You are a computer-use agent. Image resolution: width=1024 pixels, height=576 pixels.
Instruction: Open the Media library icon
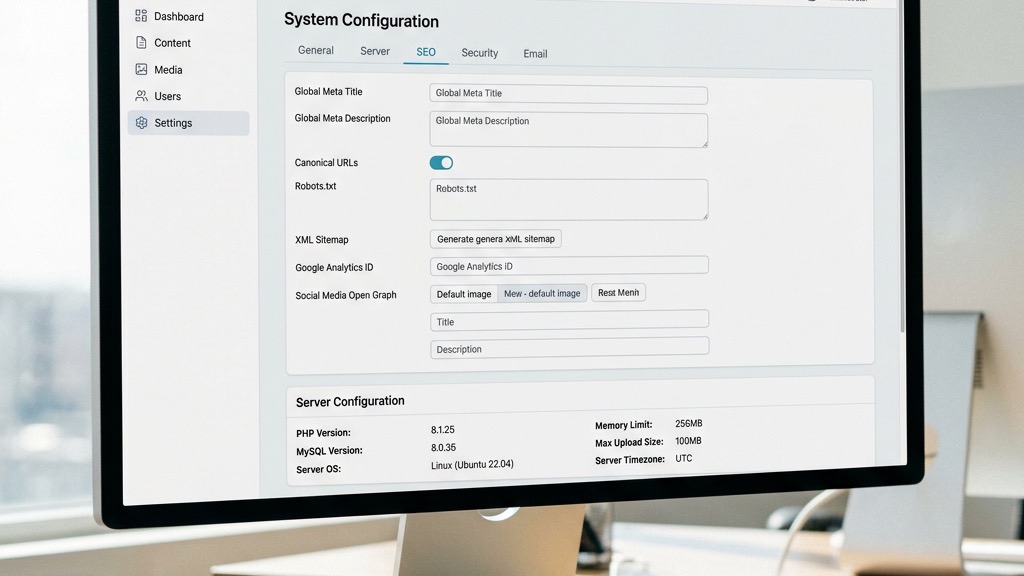(x=142, y=69)
